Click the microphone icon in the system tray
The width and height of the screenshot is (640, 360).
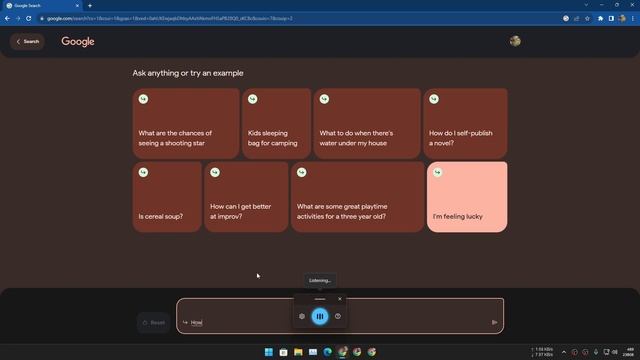(x=596, y=352)
